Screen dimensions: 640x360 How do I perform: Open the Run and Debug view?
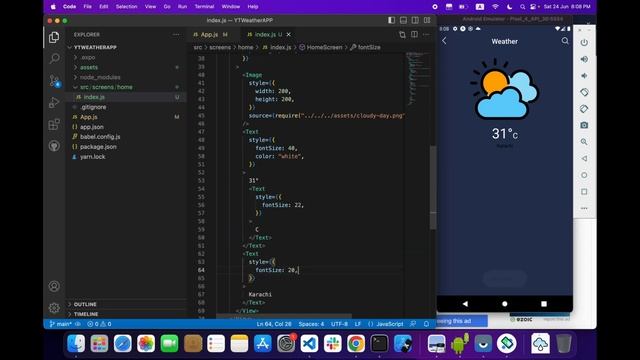click(x=54, y=102)
